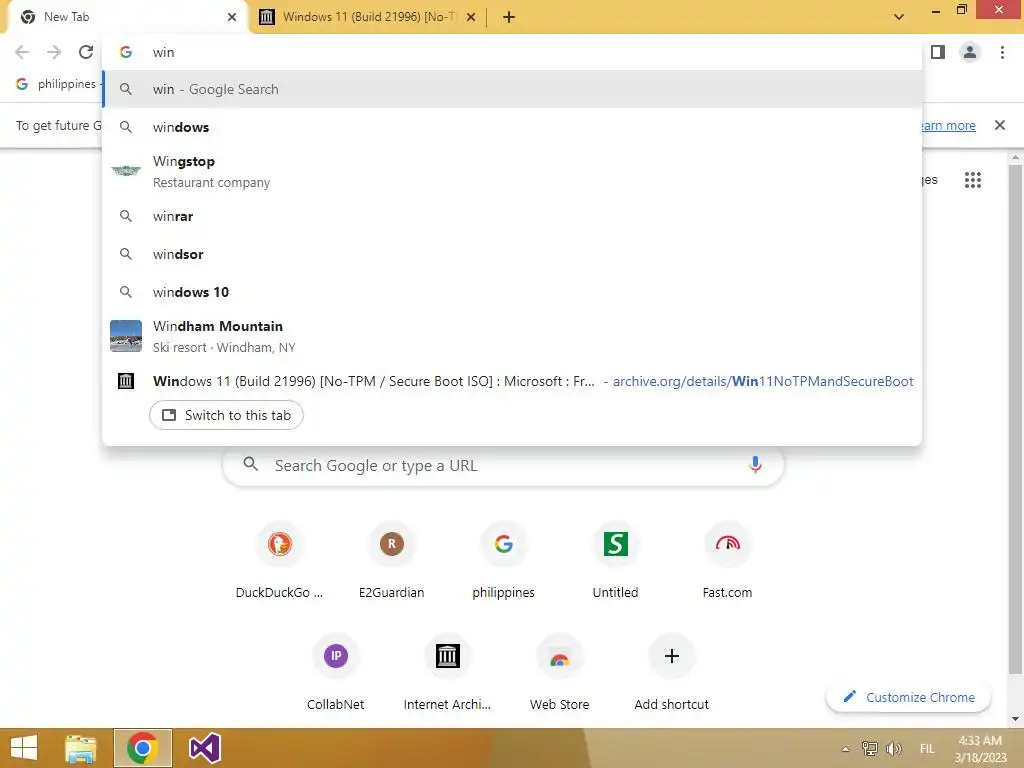Click the browser back arrow
The image size is (1024, 768).
[22, 52]
